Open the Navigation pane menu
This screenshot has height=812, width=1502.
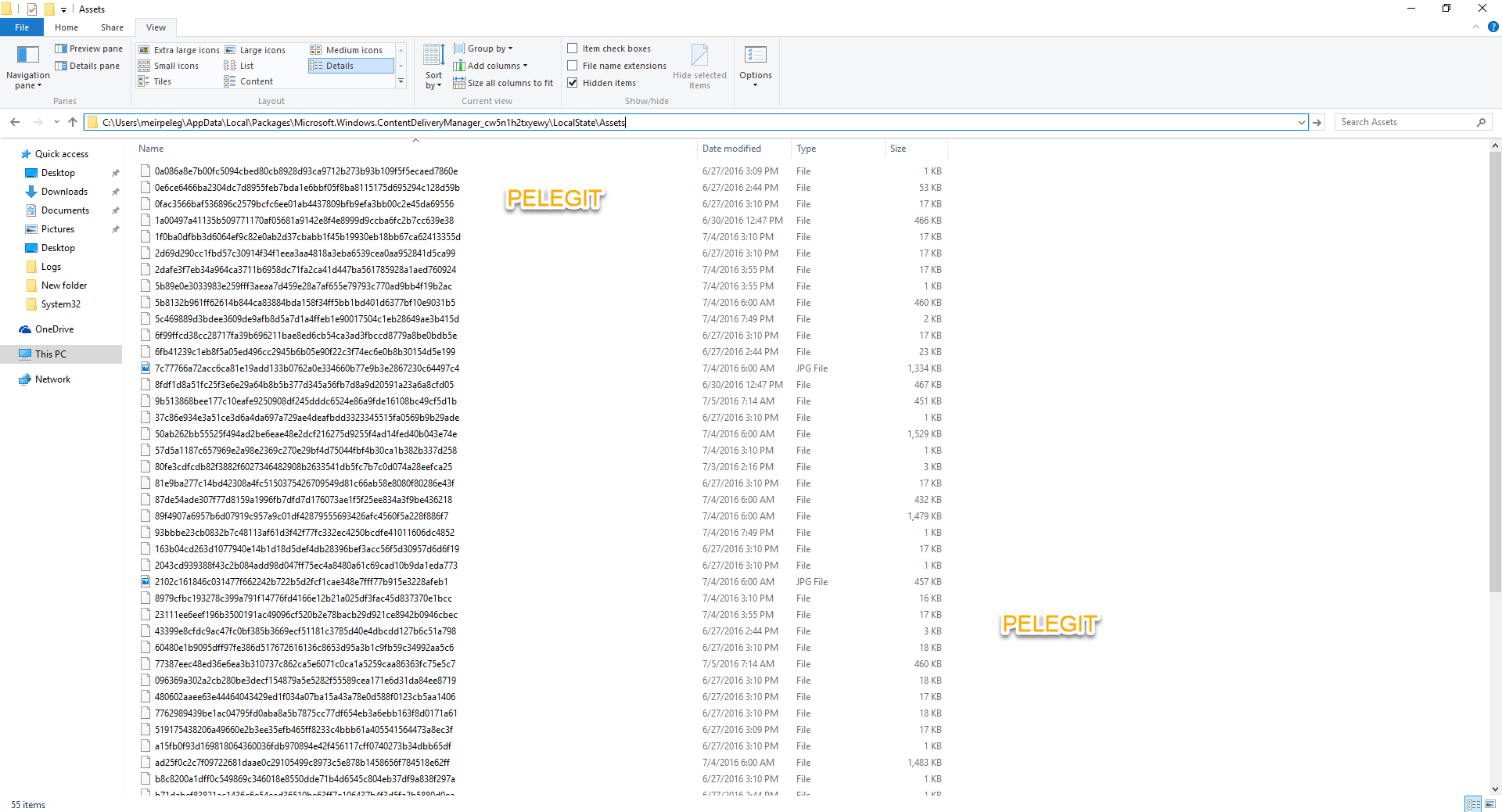point(27,67)
